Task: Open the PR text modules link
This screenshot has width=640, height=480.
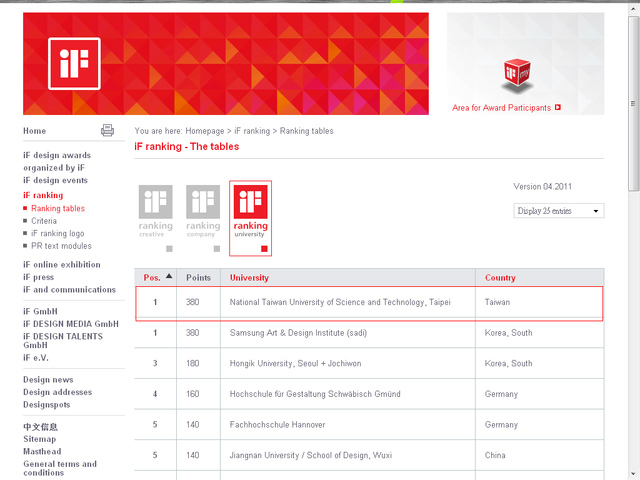Action: point(61,246)
